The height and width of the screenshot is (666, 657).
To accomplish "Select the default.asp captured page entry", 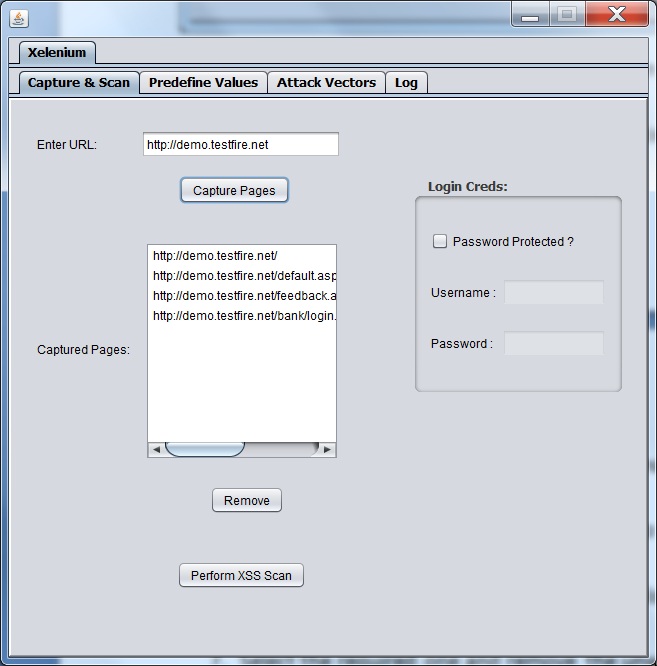I will 243,276.
